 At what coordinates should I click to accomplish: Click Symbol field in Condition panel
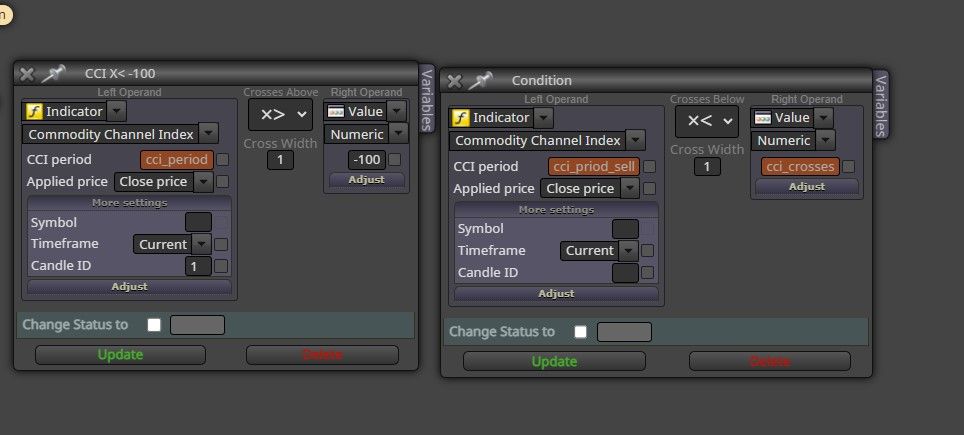tap(625, 229)
